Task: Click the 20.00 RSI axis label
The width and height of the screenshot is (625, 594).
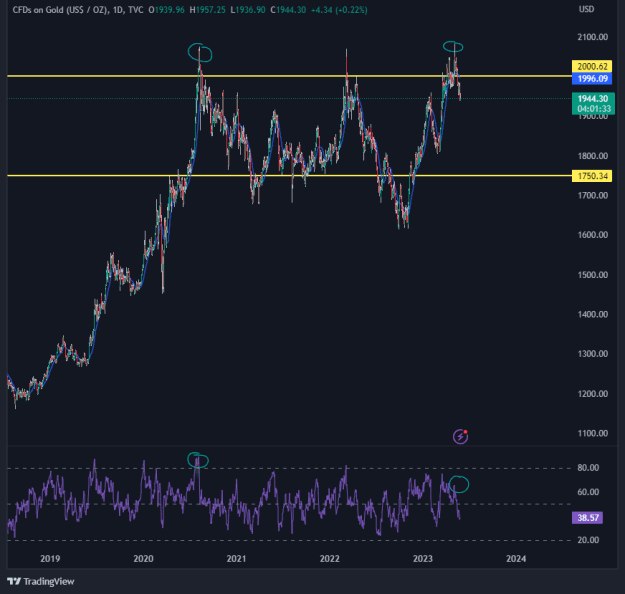Action: click(x=588, y=540)
